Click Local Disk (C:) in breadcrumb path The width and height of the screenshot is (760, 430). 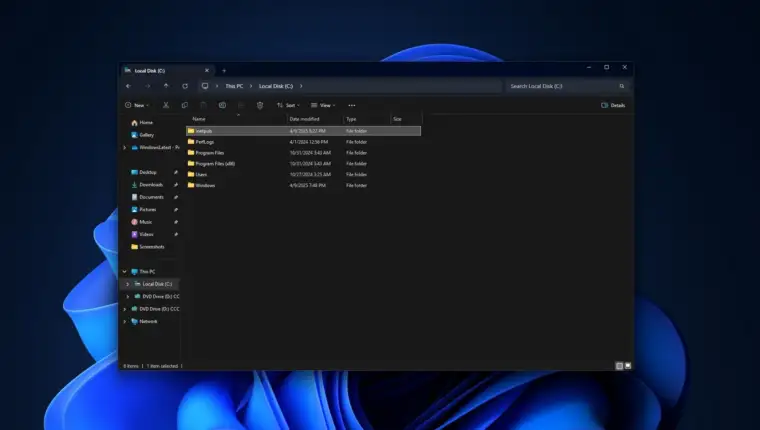276,86
